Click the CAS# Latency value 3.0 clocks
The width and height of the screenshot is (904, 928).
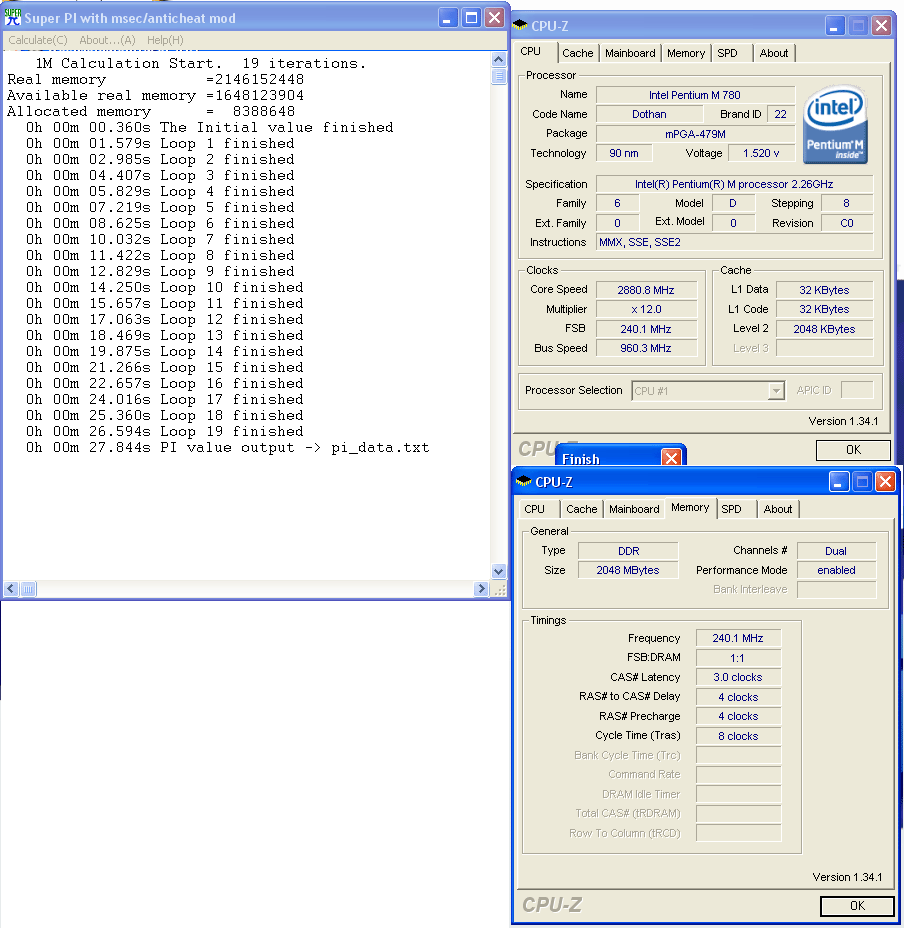[738, 677]
